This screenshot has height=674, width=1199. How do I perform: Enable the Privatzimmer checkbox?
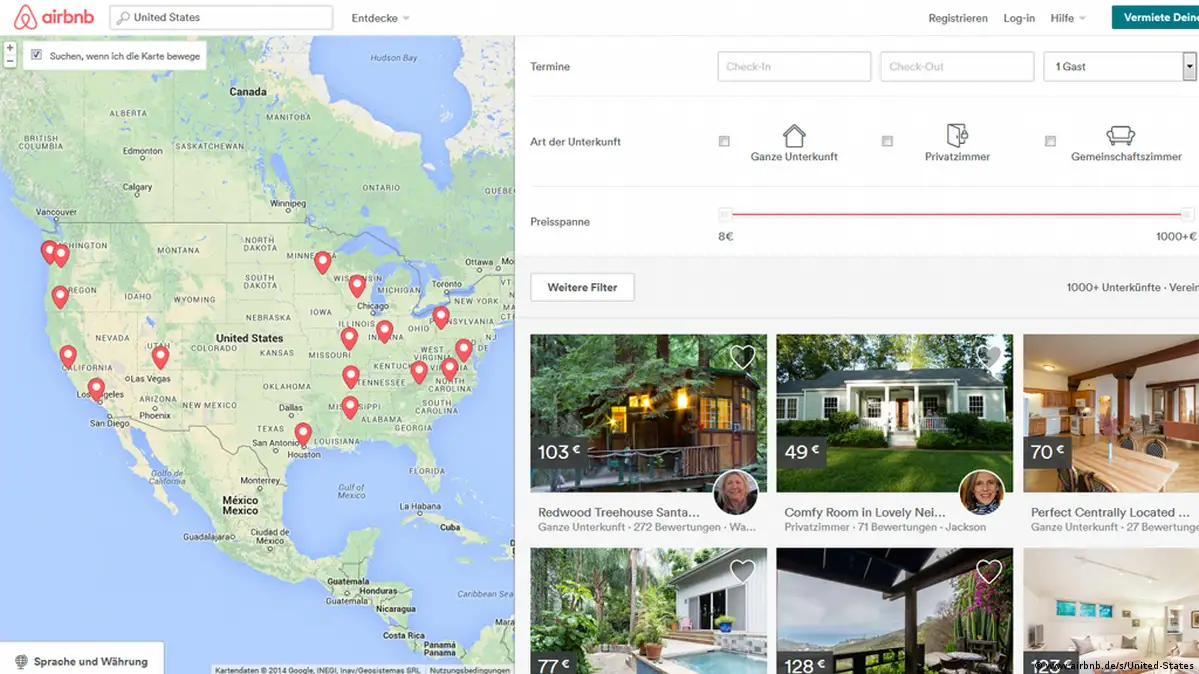tap(887, 142)
